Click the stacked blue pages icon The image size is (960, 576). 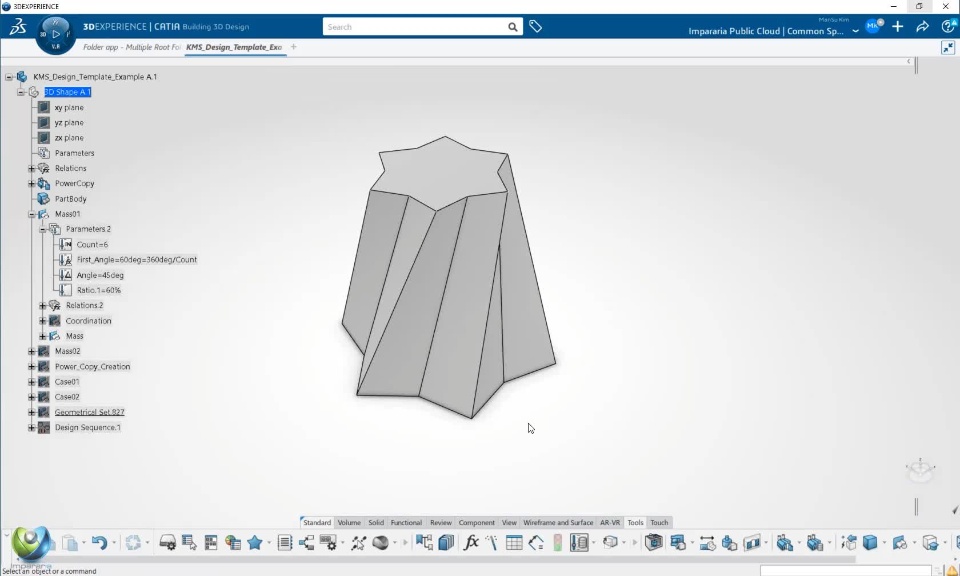click(x=446, y=542)
